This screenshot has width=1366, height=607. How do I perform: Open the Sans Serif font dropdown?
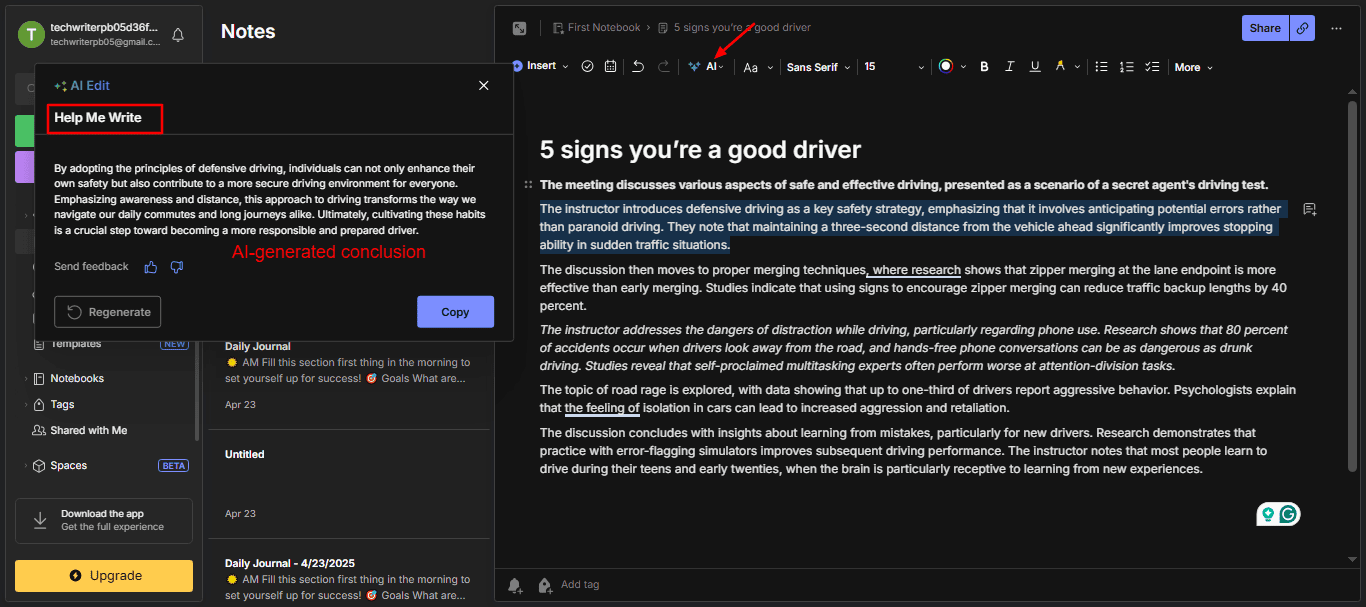(x=818, y=67)
